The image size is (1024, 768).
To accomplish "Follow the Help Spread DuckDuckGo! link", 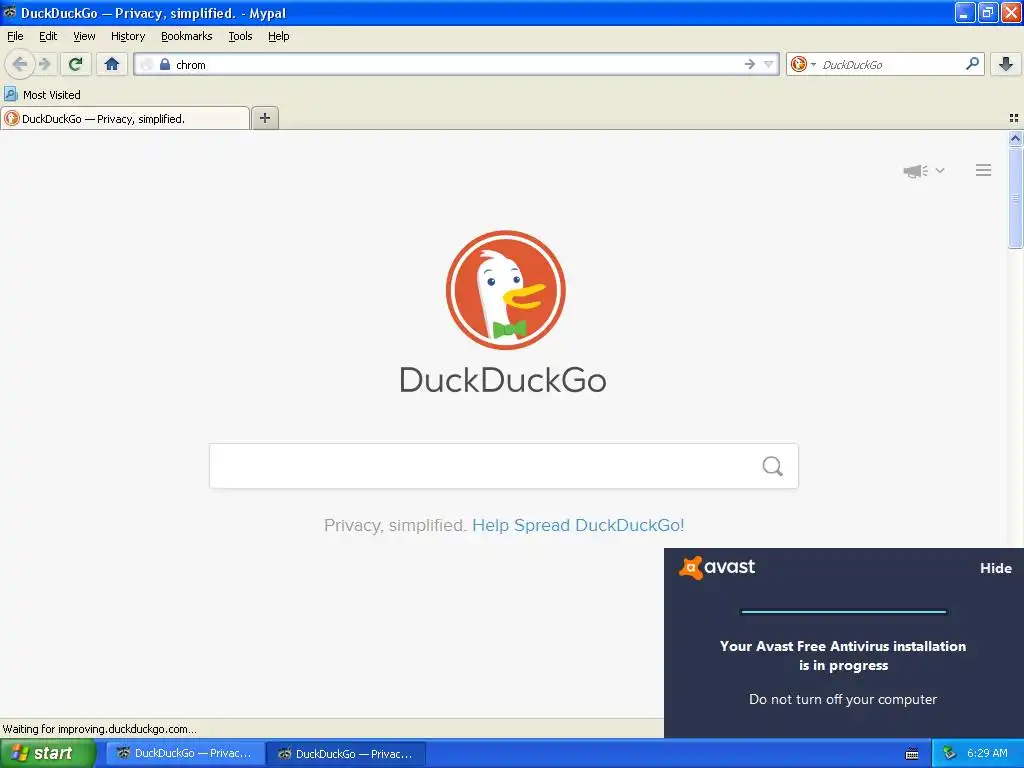I will coord(578,525).
